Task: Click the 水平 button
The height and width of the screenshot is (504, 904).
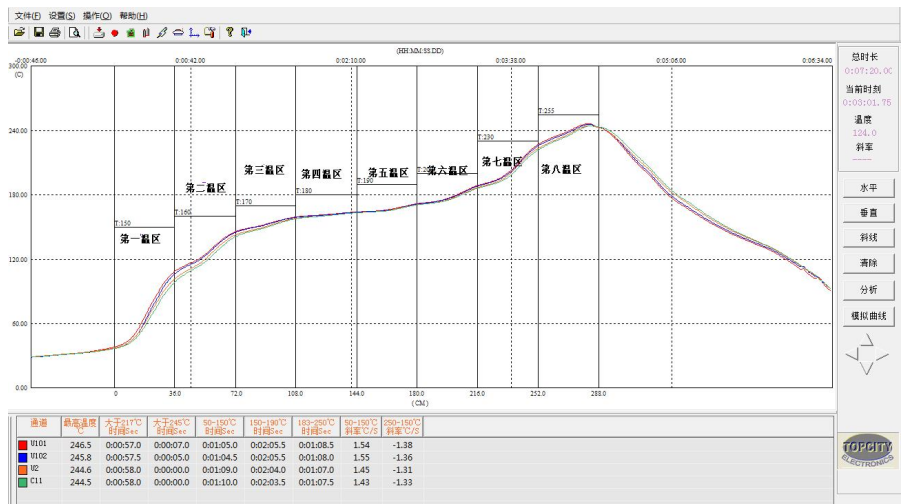Action: [868, 187]
